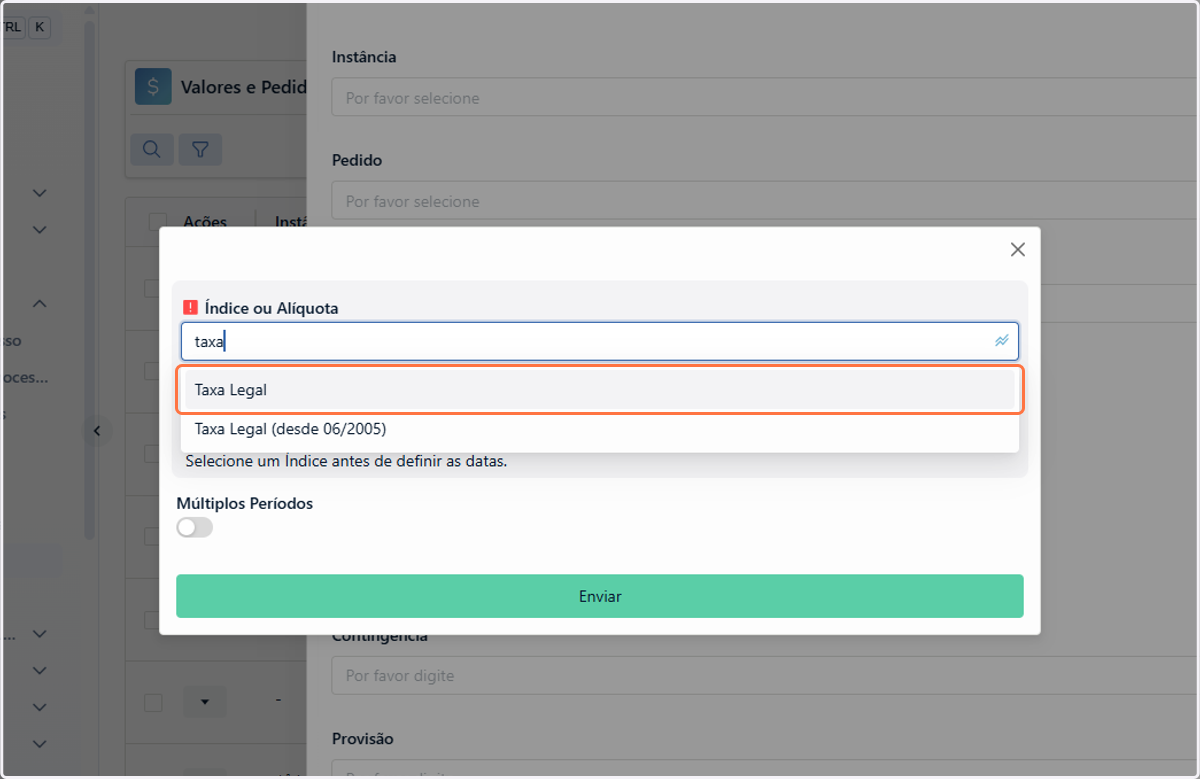Viewport: 1200px width, 779px height.
Task: Open the Instância select dropdown
Action: tap(765, 98)
